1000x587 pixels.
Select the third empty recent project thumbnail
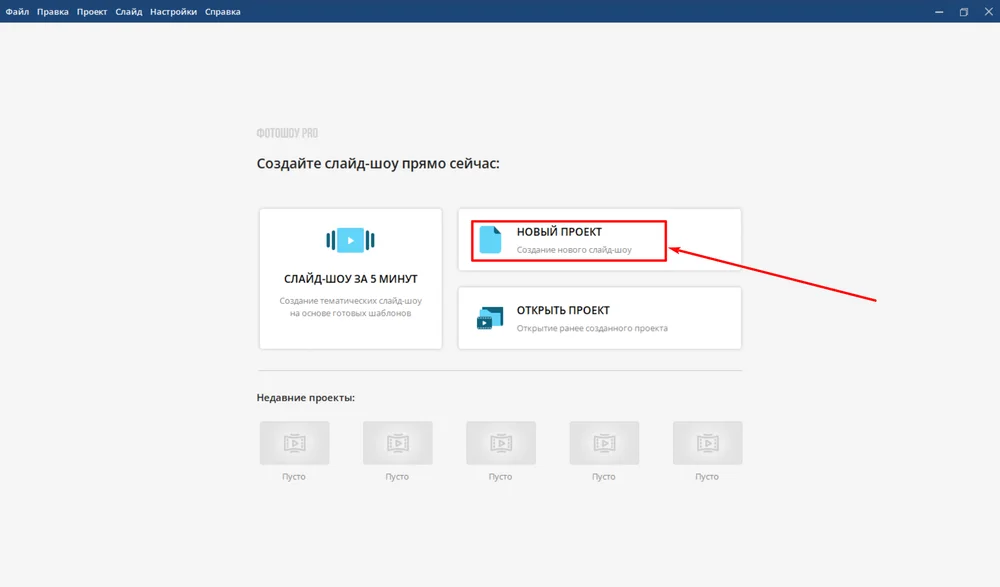pyautogui.click(x=501, y=442)
